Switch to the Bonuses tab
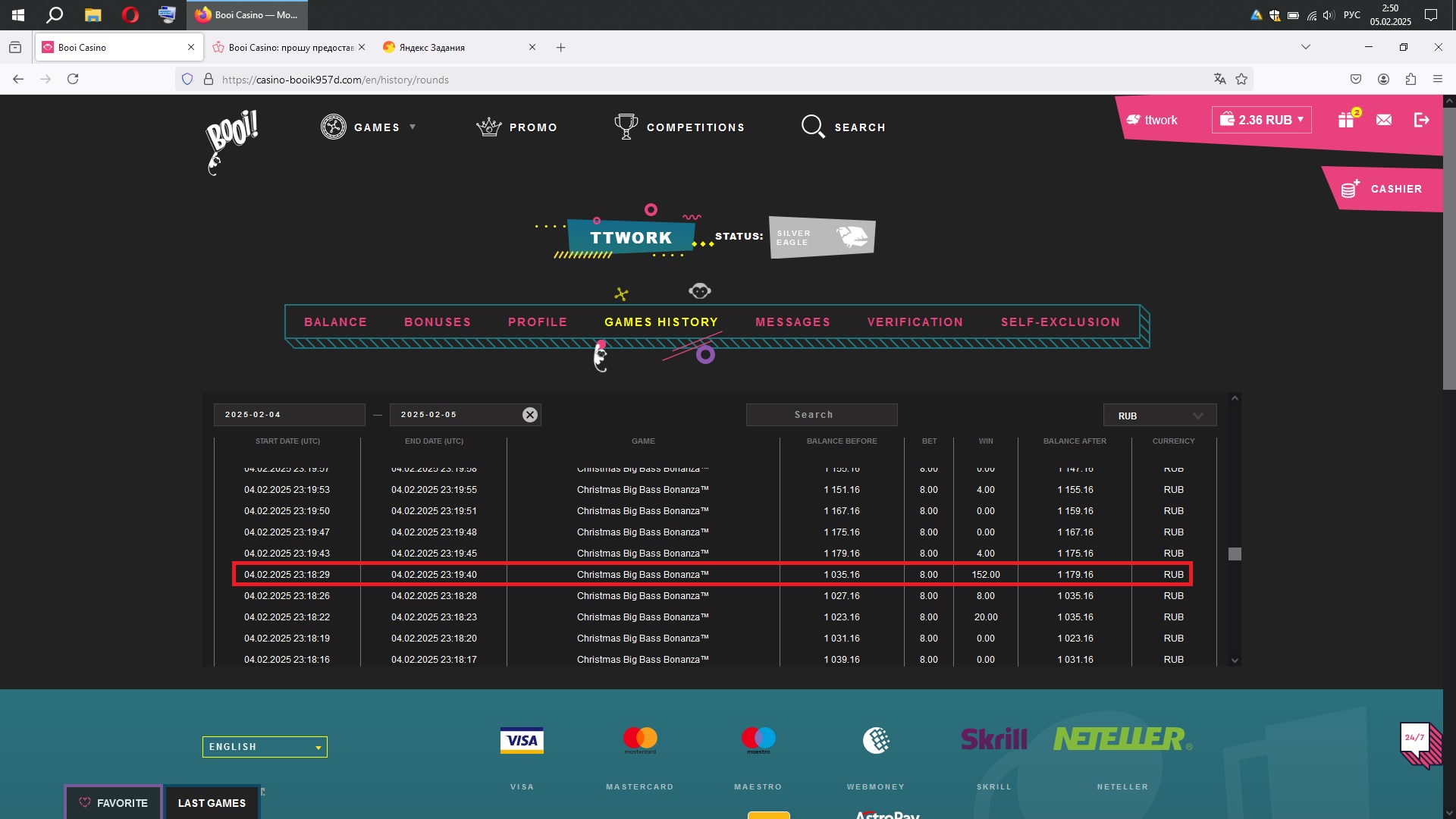 438,322
